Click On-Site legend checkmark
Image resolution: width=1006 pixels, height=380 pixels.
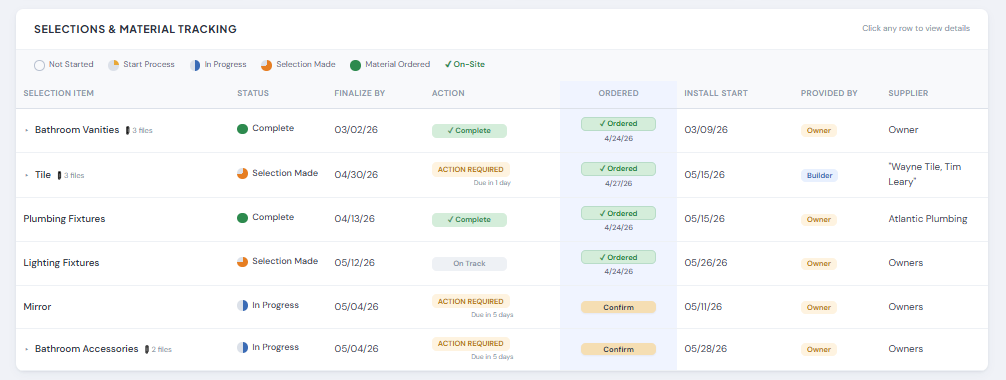448,64
